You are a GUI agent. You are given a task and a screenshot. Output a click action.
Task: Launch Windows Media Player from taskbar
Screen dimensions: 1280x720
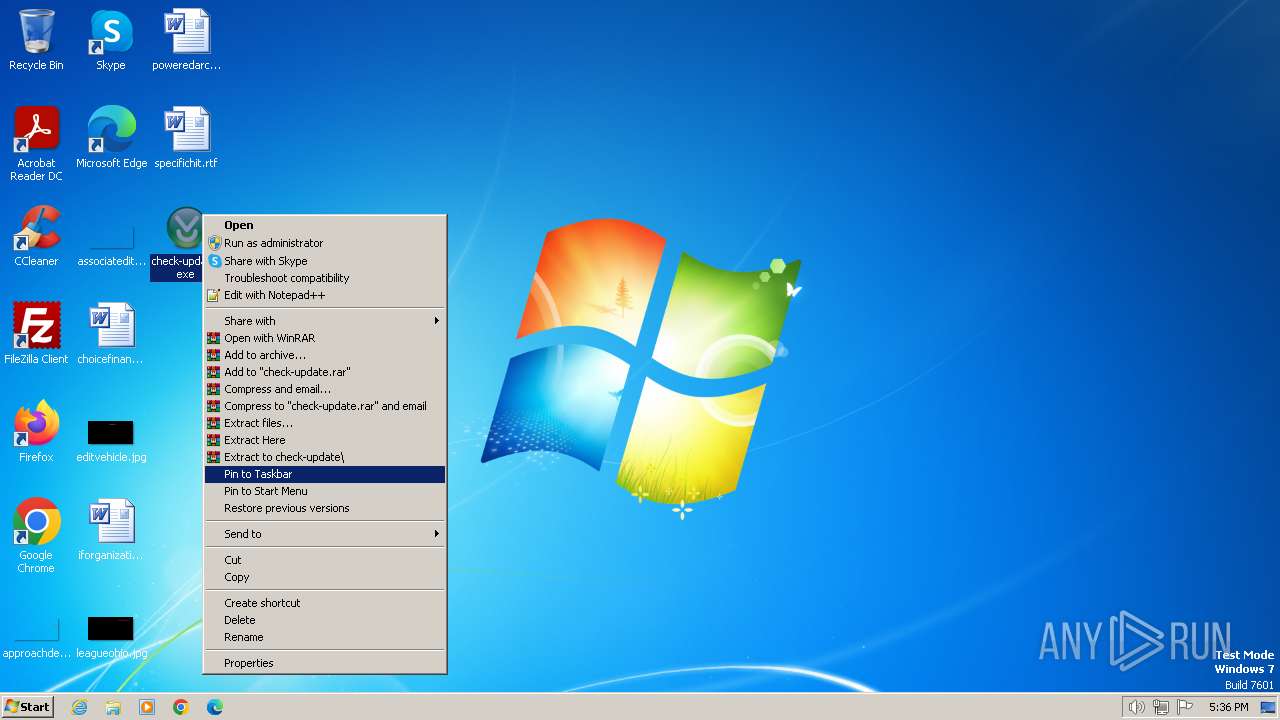[x=147, y=707]
